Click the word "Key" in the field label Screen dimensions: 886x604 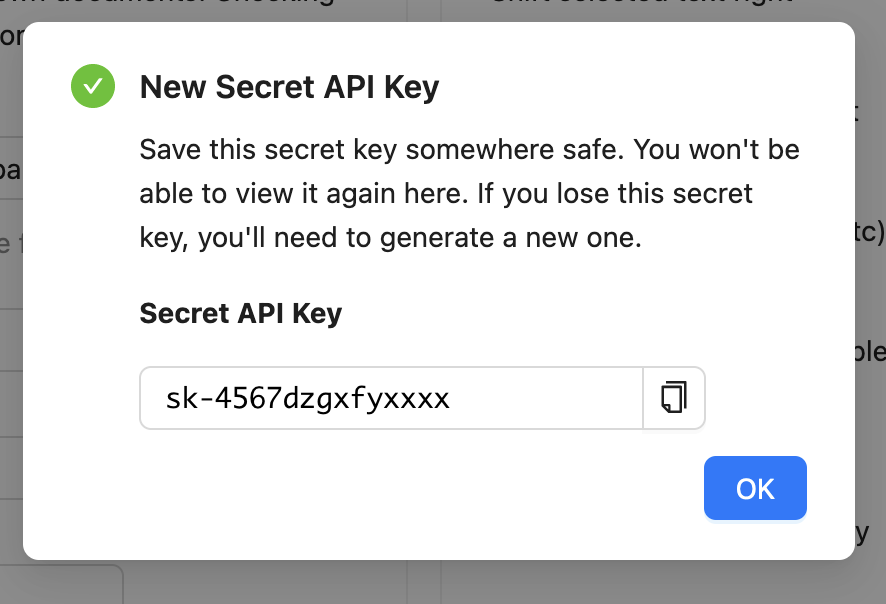pos(317,313)
